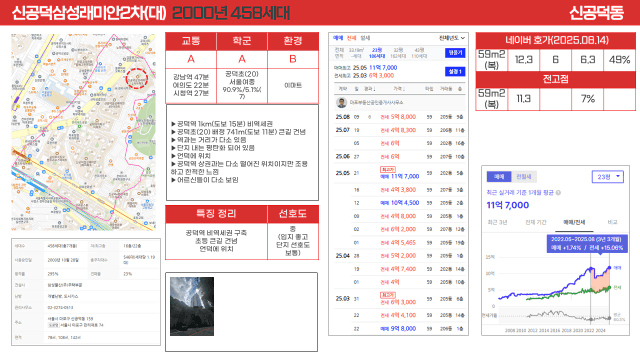Click the blue button next to the 42평 filter
Screen dimensions: 640x360
click(x=455, y=53)
